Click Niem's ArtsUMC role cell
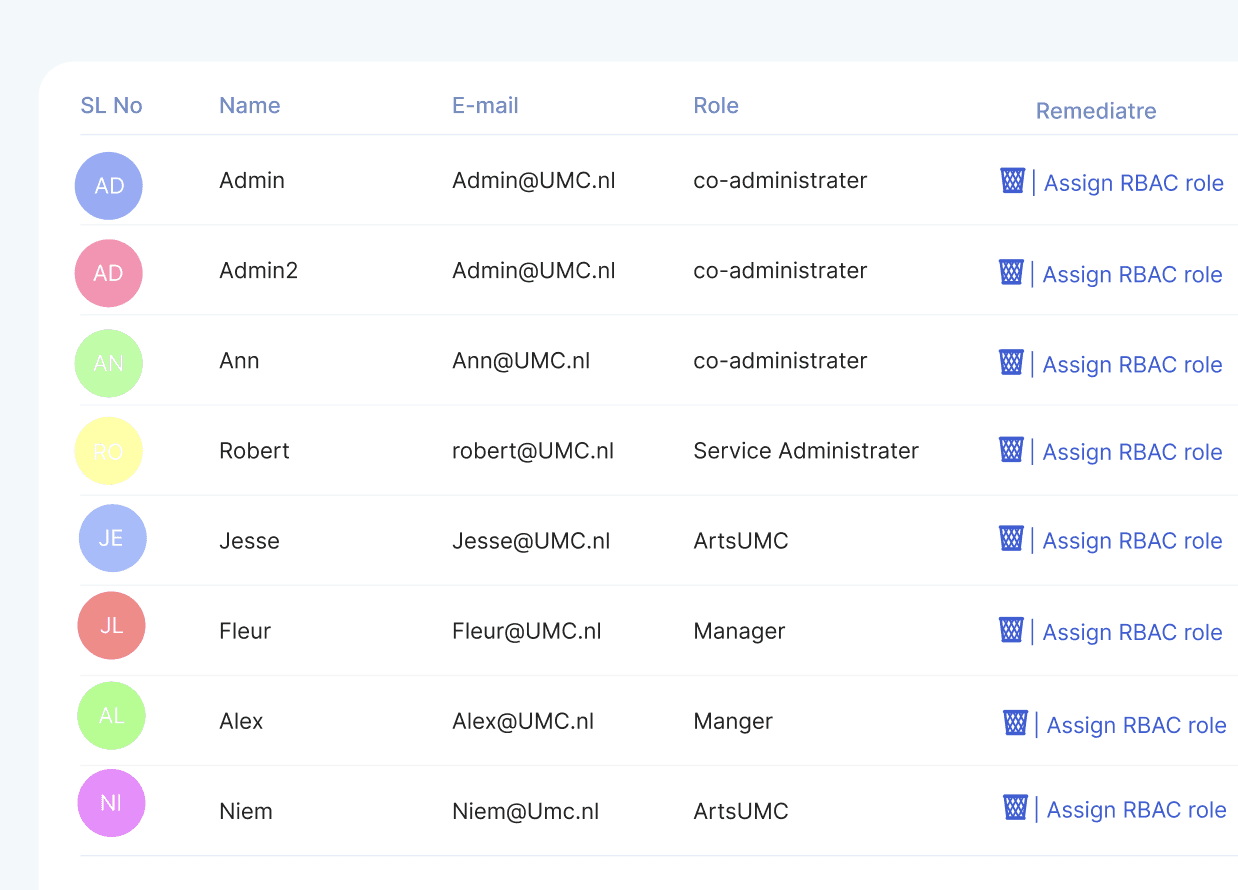The image size is (1238, 890). (x=741, y=811)
